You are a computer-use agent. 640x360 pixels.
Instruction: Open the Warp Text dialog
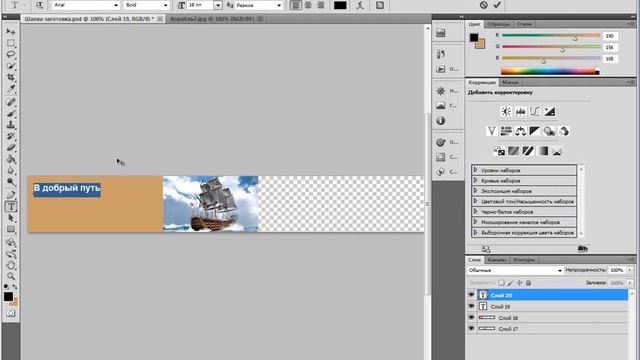360,5
